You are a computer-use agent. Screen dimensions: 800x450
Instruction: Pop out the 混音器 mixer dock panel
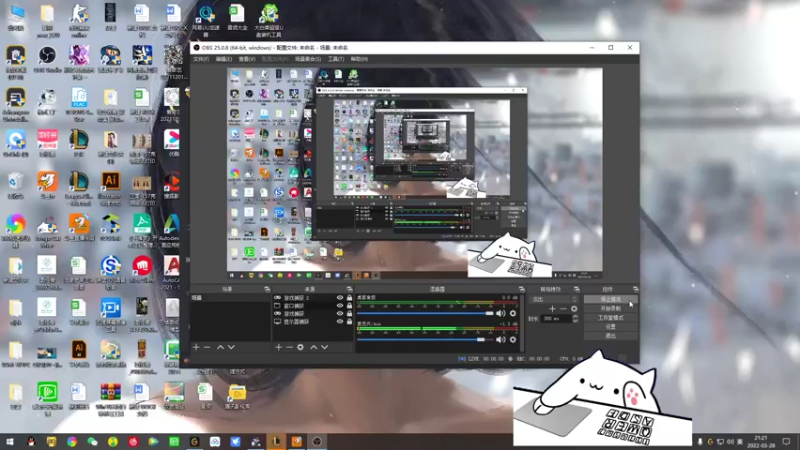click(x=521, y=289)
